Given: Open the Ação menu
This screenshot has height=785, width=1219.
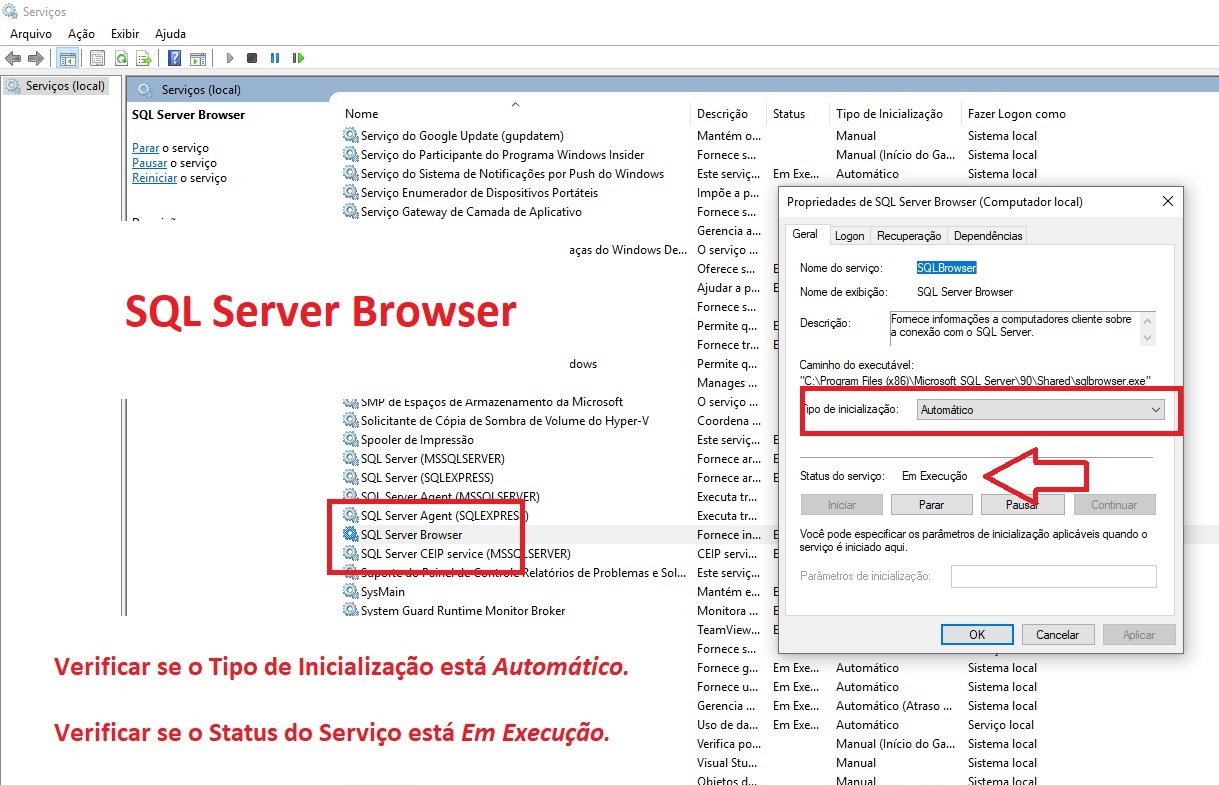Looking at the screenshot, I should pos(82,34).
